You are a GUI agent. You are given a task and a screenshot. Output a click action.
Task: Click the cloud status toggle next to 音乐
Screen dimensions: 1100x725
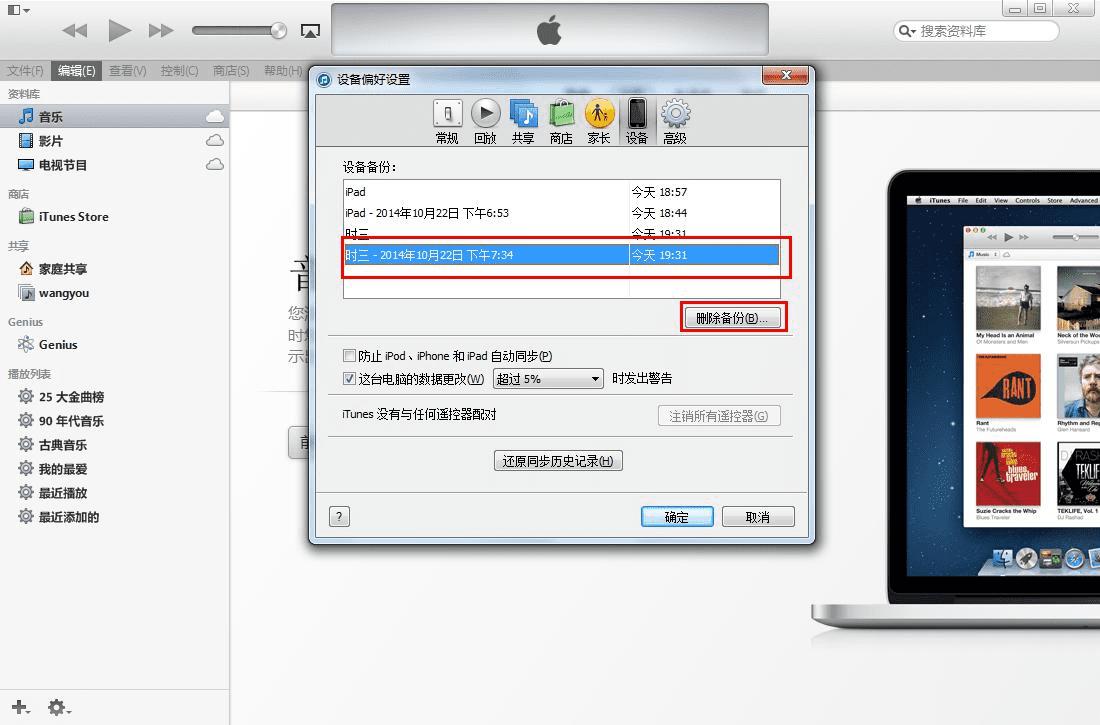(213, 116)
